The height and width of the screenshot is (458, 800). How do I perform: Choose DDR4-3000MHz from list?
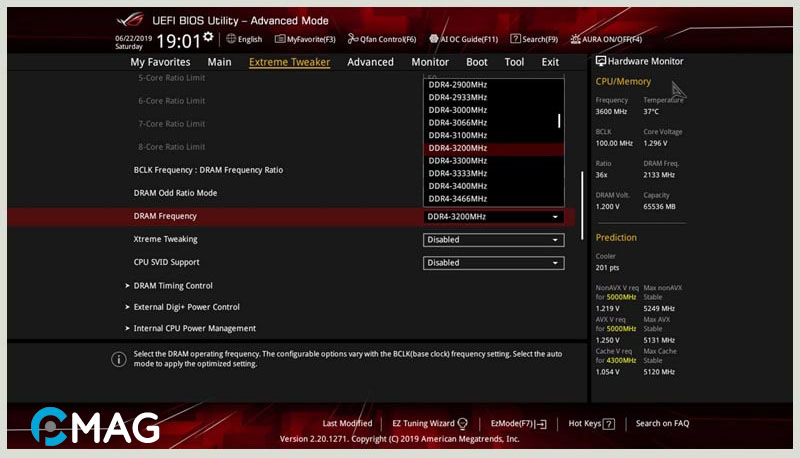[493, 110]
